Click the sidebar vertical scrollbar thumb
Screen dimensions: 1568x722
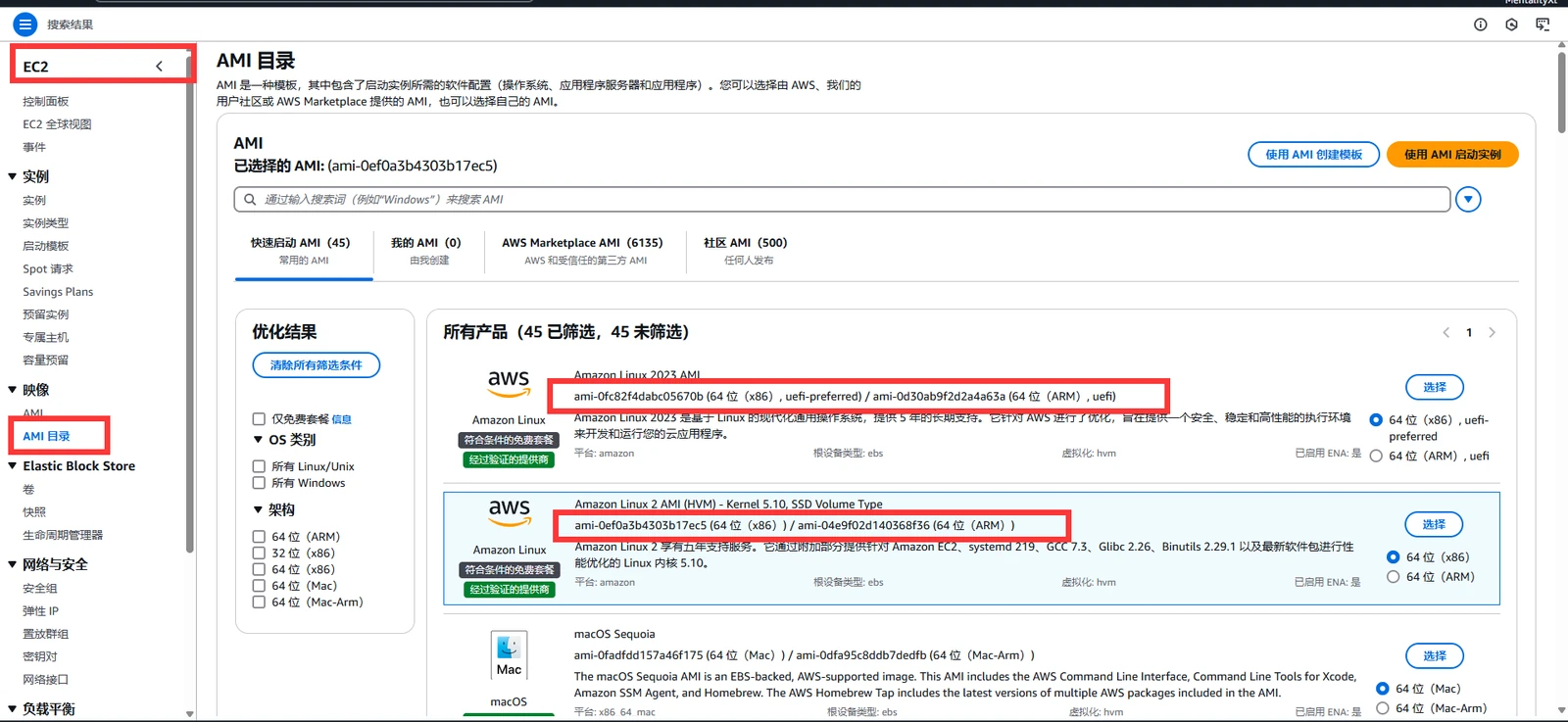tap(189, 304)
